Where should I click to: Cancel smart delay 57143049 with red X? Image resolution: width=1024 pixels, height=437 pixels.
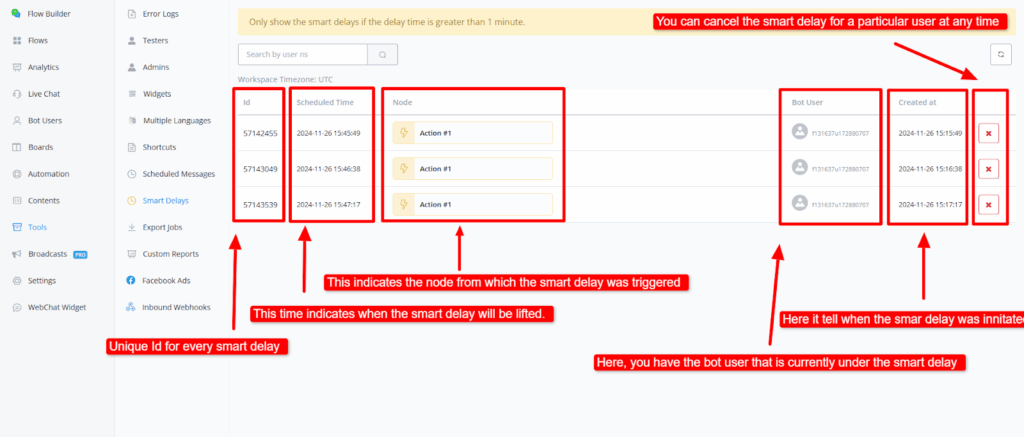tap(988, 169)
